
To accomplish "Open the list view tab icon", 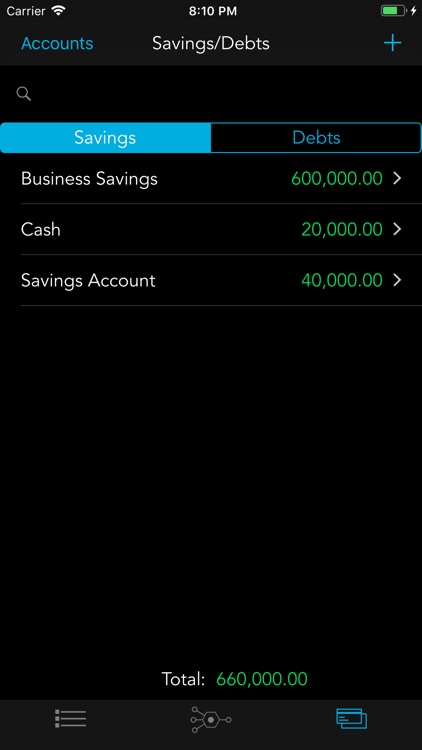I will (70, 719).
